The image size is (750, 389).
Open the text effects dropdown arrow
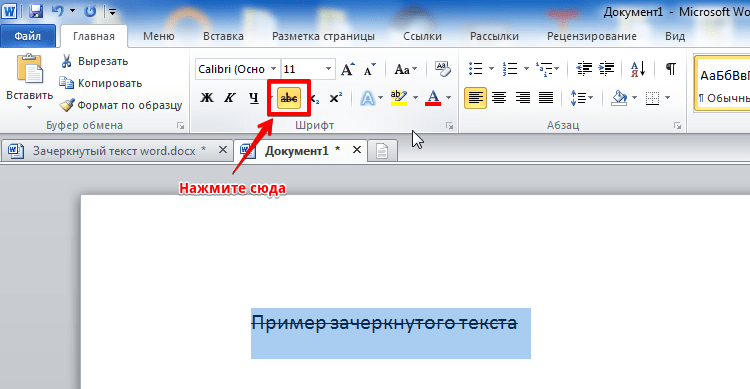pos(381,98)
